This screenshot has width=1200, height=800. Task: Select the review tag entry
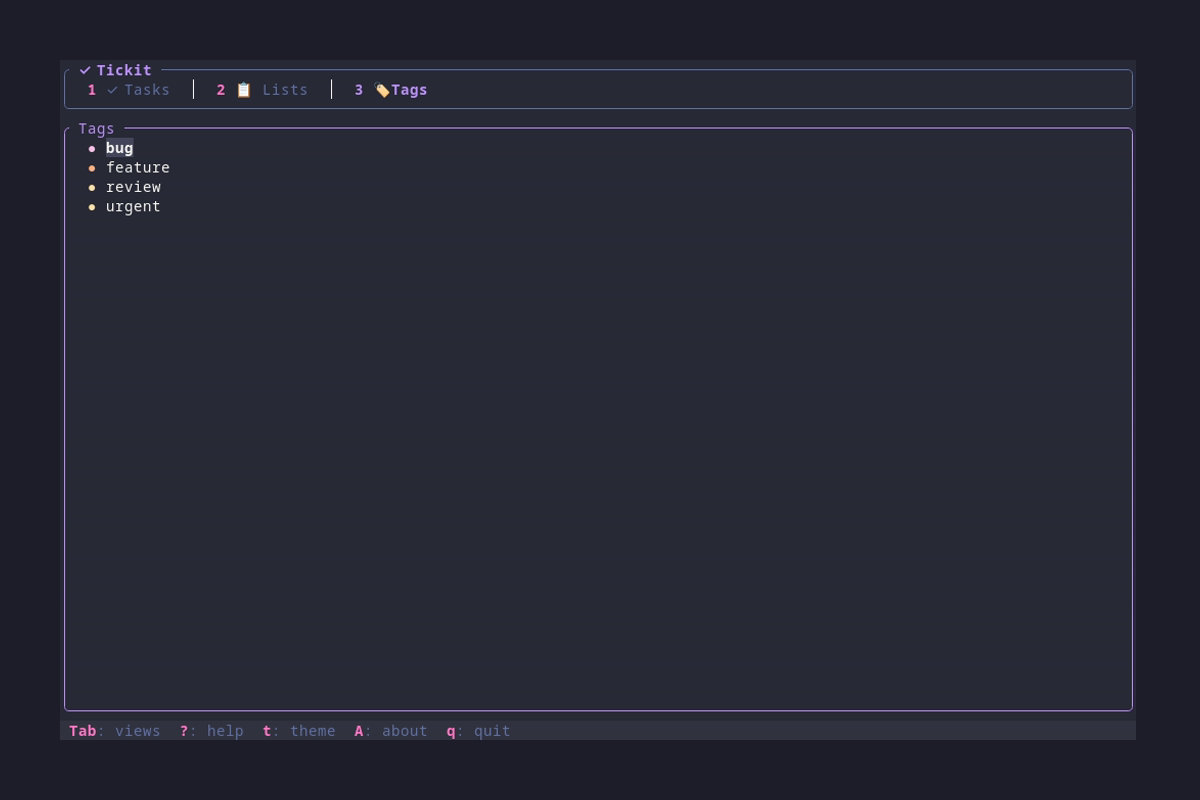coord(133,187)
